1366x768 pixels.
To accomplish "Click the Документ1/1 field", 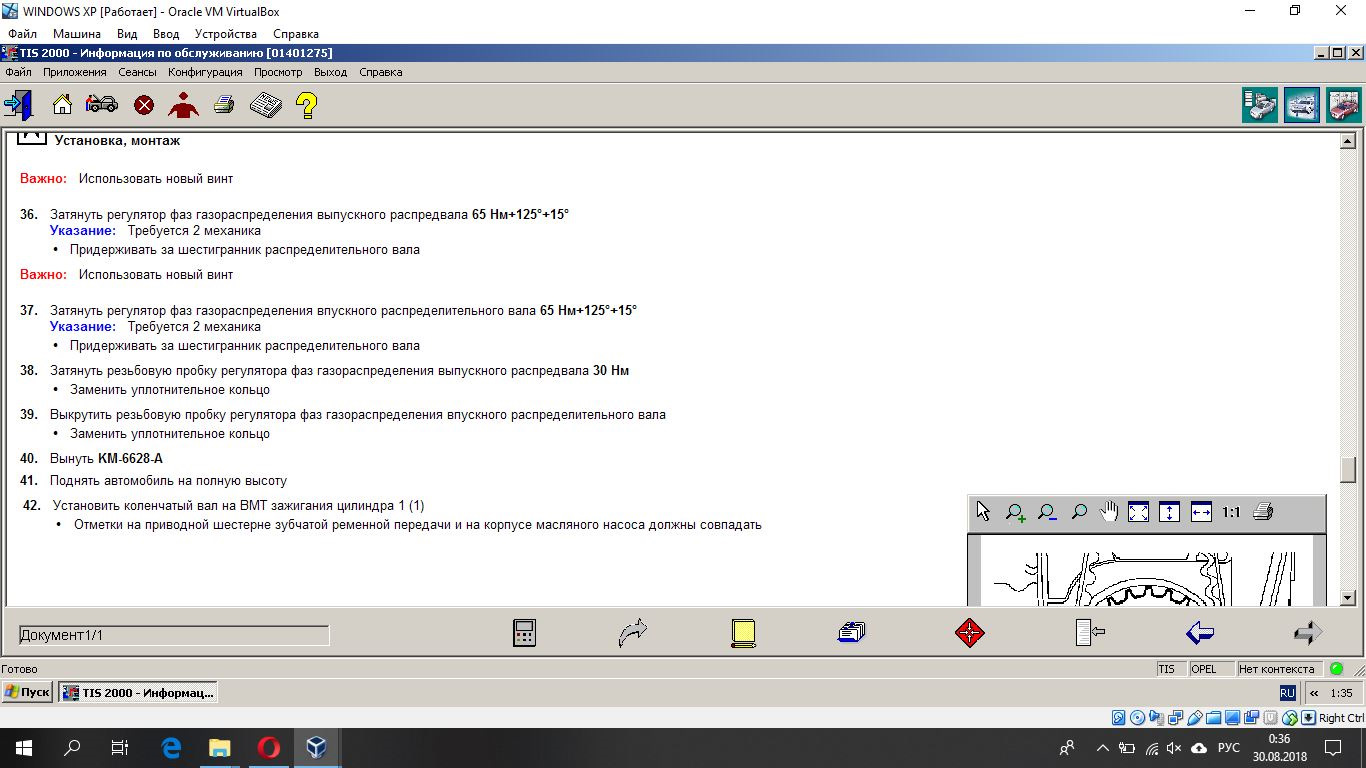I will 174,635.
